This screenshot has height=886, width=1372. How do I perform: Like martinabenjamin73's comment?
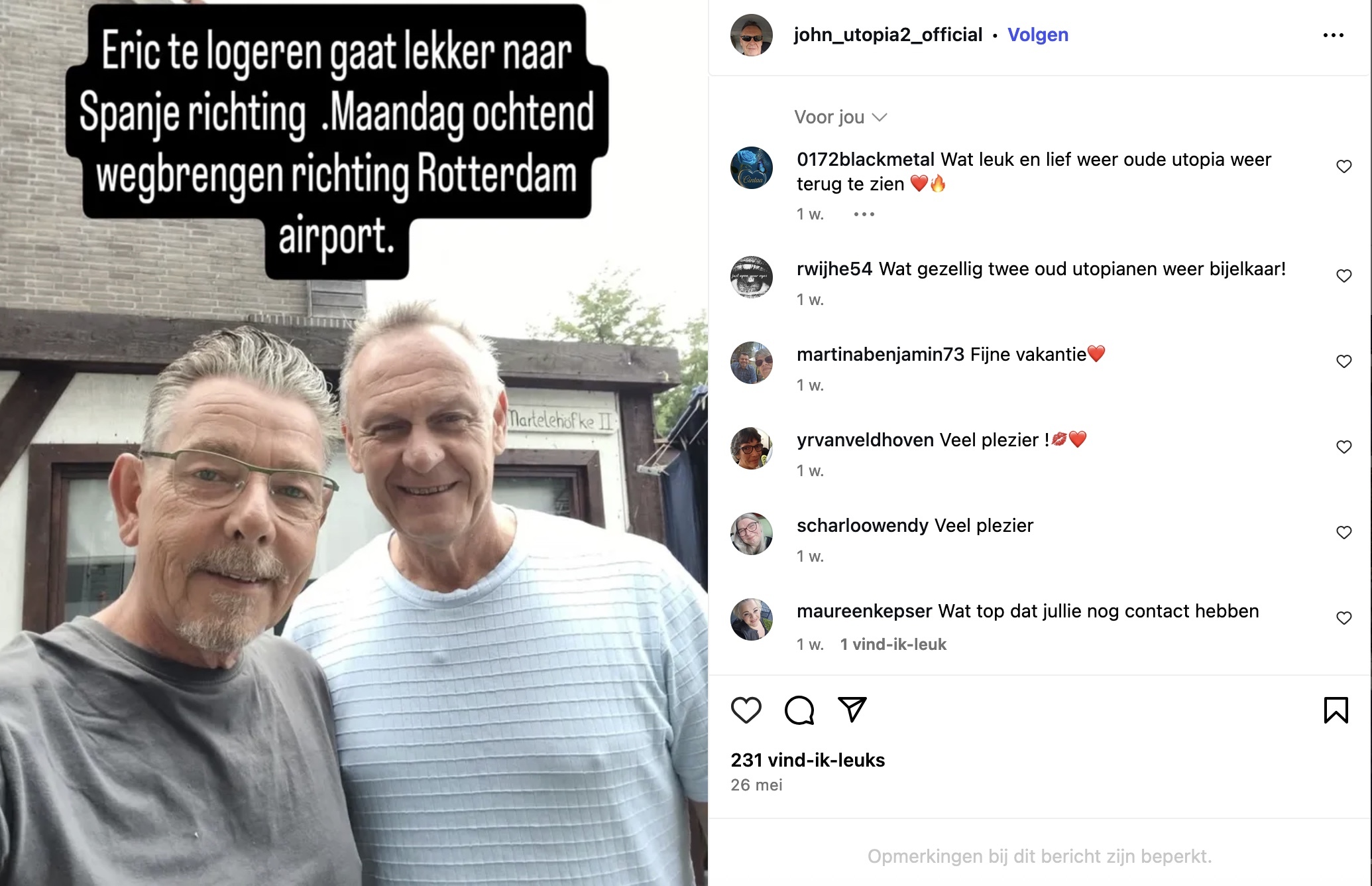point(1343,361)
